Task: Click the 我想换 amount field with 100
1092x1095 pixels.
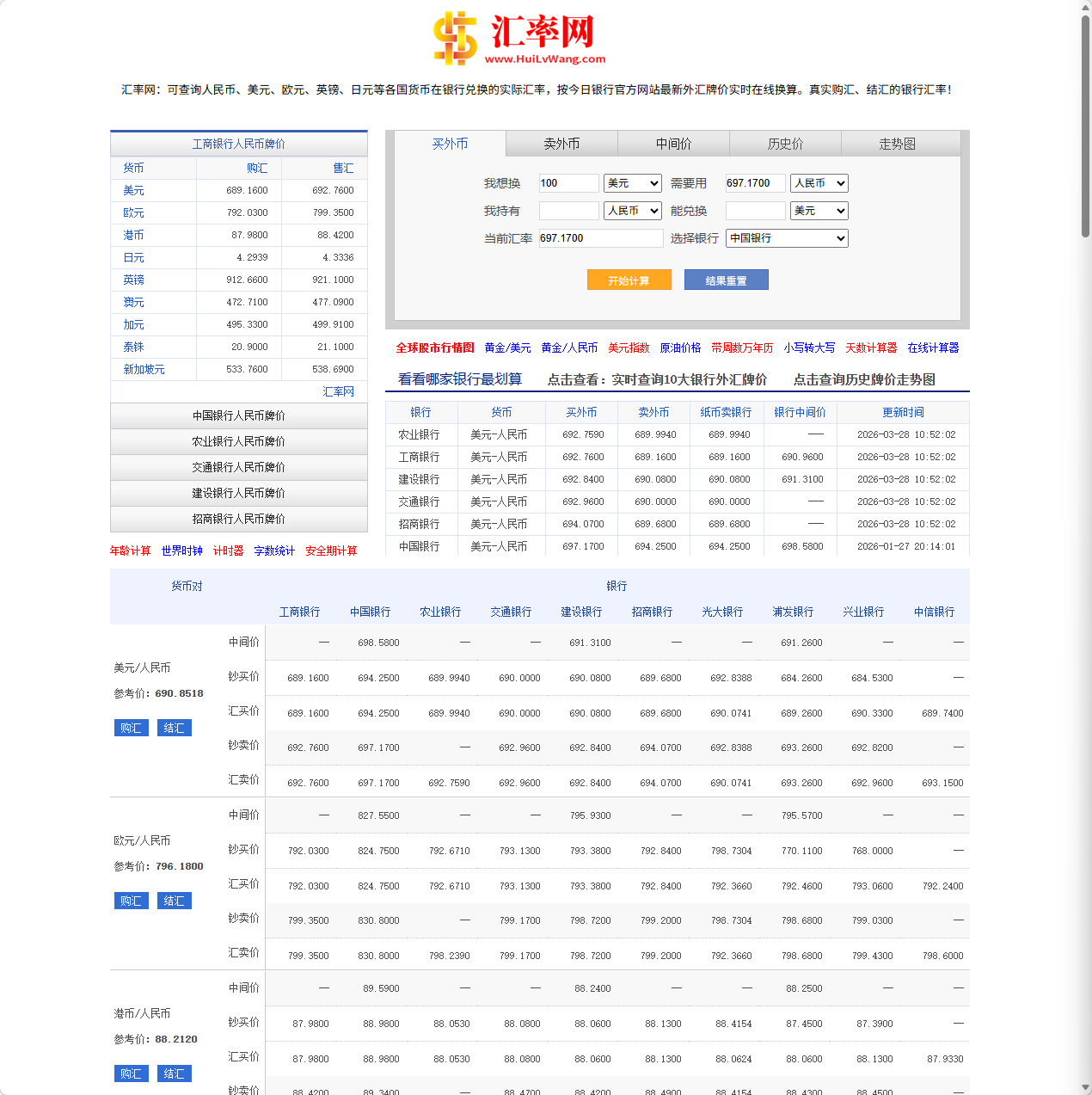Action: tap(568, 183)
